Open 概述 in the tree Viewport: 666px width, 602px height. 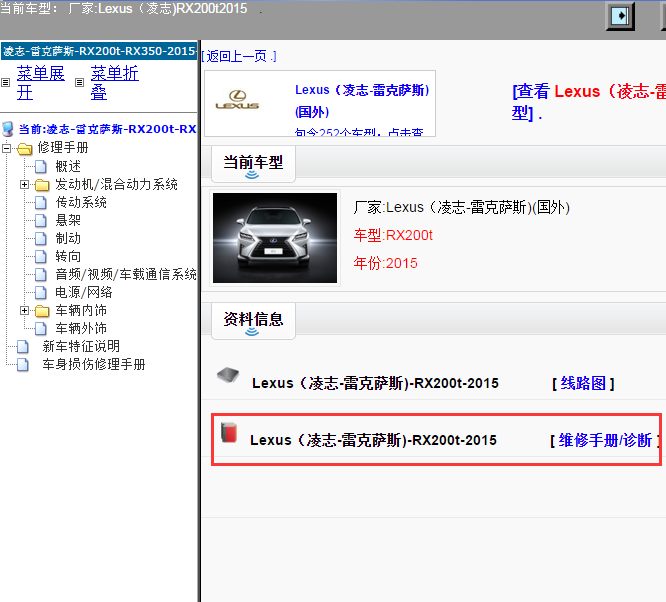pos(68,166)
